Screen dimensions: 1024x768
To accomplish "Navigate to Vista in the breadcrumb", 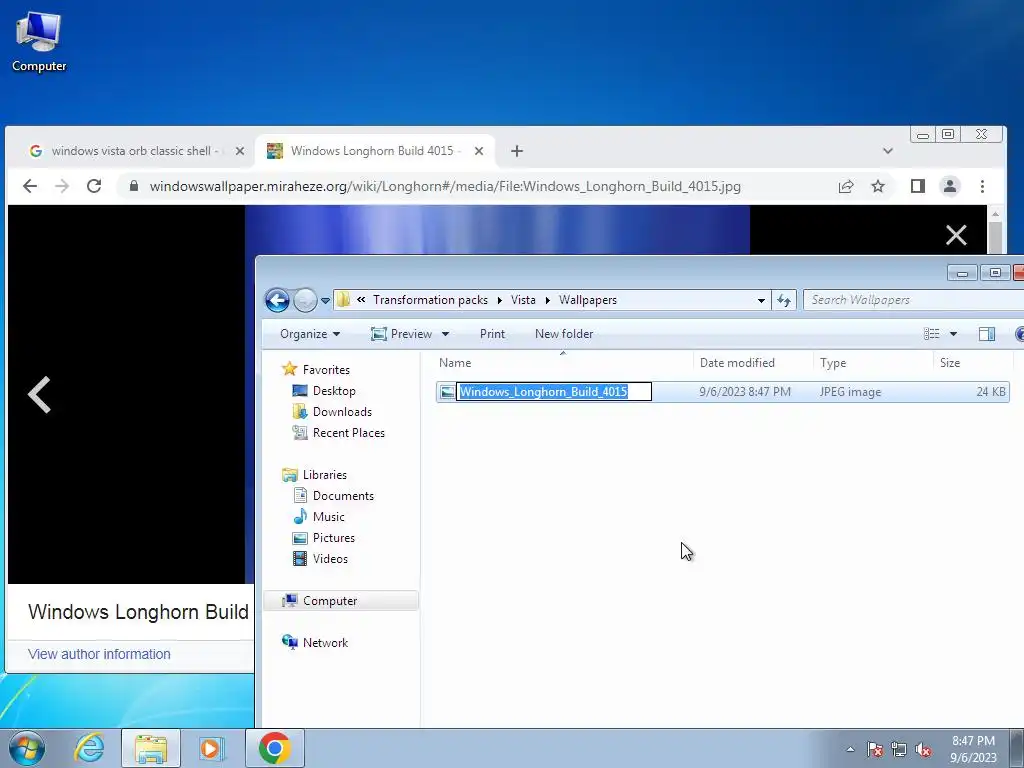I will [523, 300].
